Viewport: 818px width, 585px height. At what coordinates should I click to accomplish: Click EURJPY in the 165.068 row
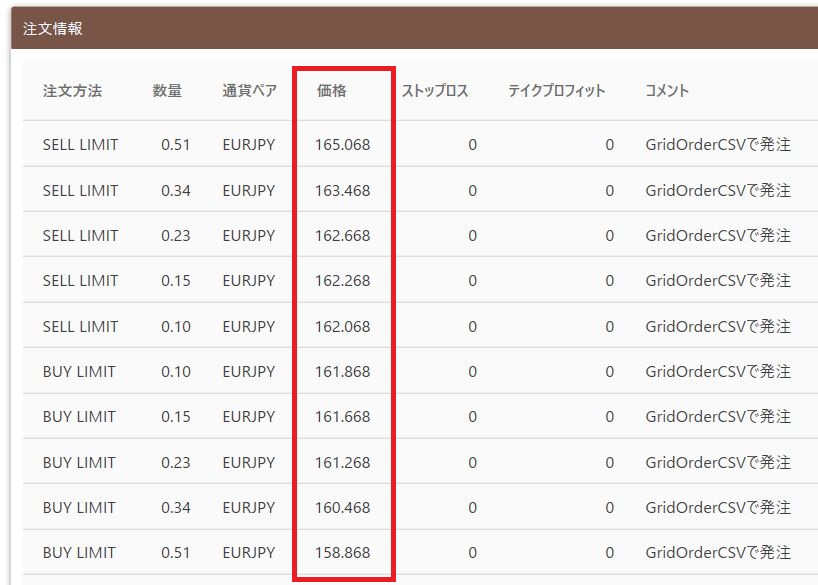coord(248,145)
